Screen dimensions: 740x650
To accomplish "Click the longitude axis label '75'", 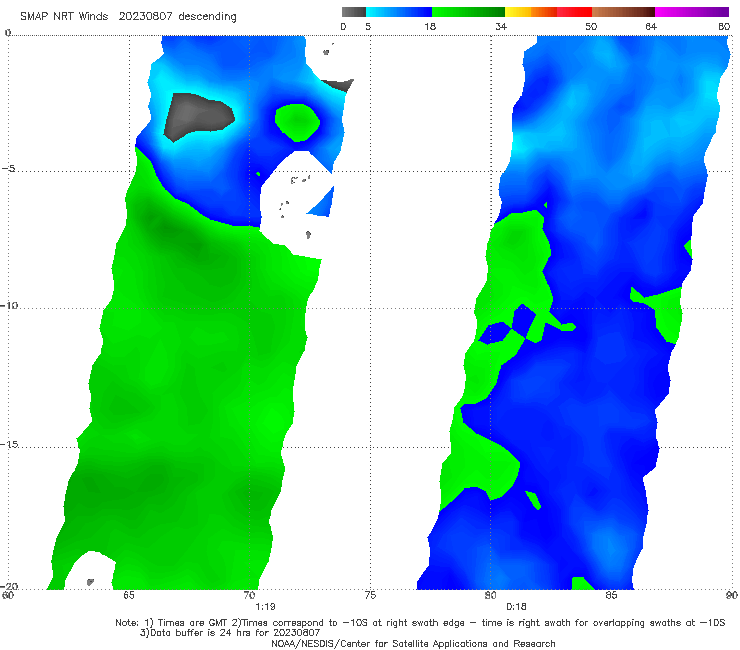I will point(370,595).
